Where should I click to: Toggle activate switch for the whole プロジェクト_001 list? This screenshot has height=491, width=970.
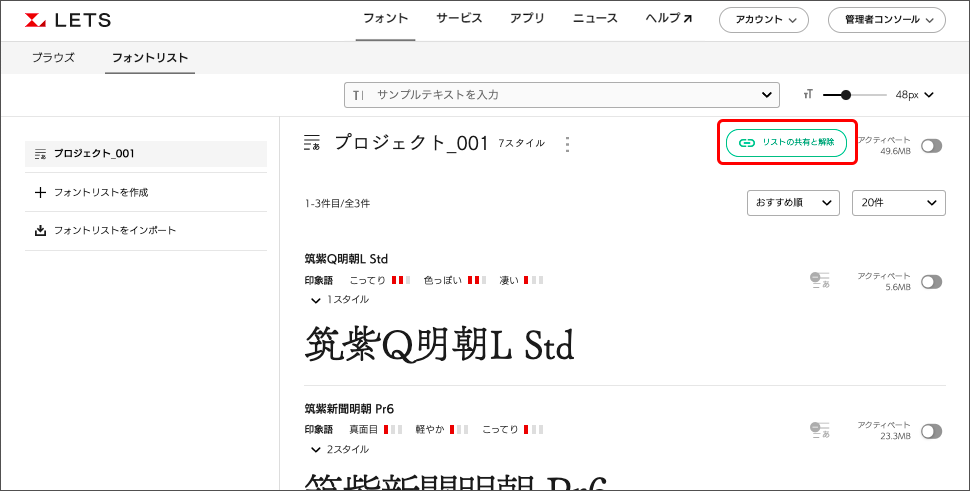pos(931,146)
